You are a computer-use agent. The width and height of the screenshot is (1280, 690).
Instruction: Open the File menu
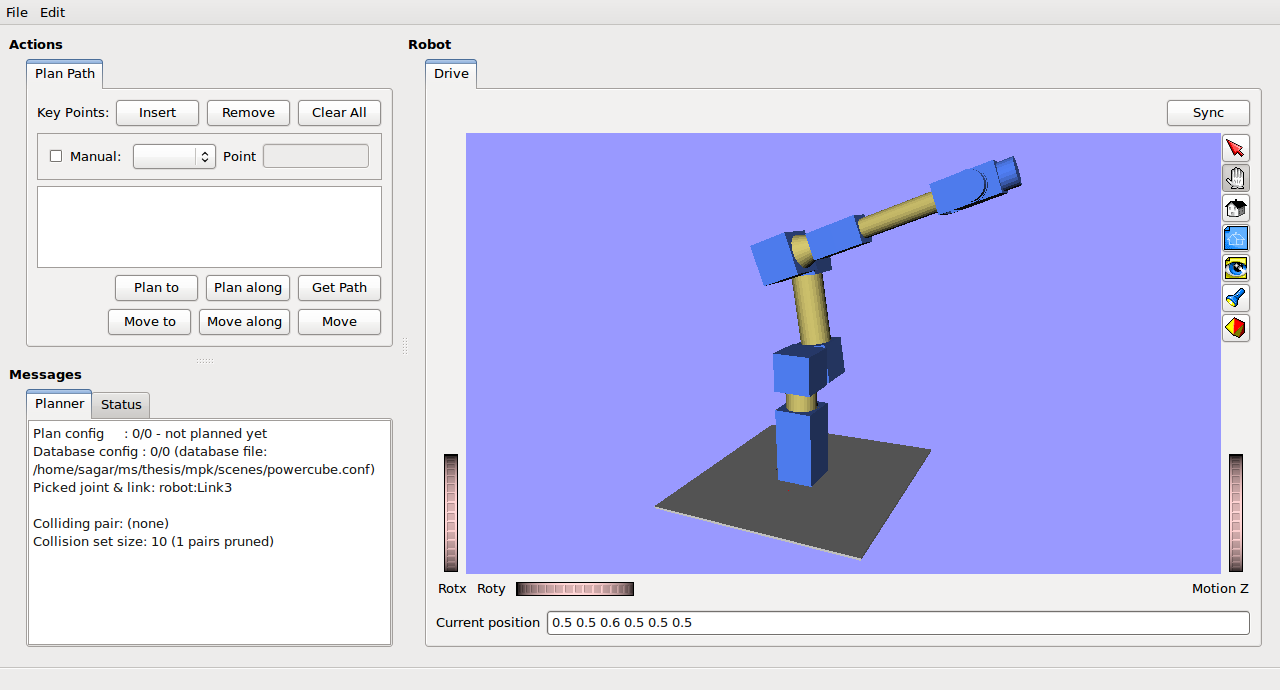tap(17, 12)
